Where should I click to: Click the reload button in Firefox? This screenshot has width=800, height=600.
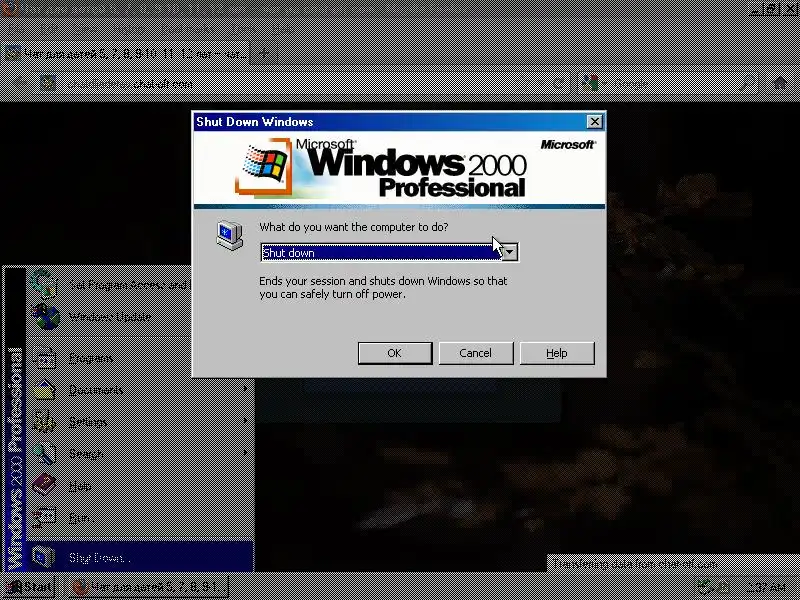558,83
